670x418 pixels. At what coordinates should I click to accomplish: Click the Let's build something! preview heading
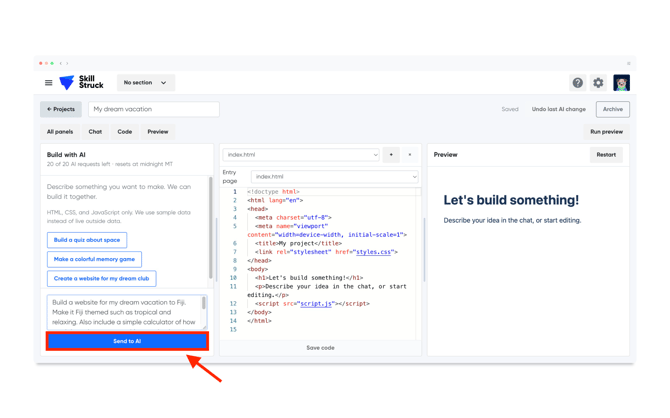(x=511, y=200)
